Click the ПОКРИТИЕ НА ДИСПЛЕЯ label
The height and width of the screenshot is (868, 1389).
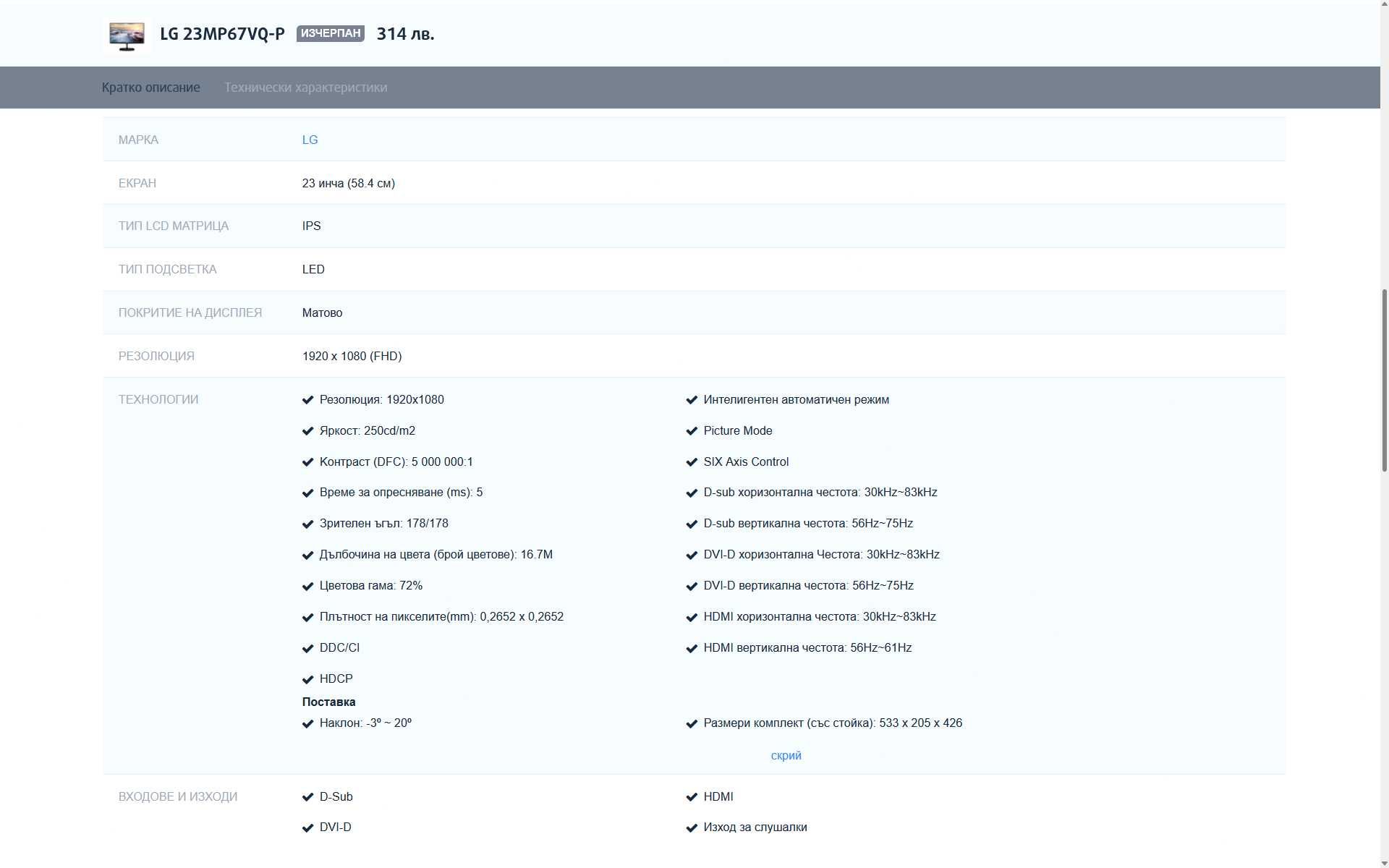190,312
